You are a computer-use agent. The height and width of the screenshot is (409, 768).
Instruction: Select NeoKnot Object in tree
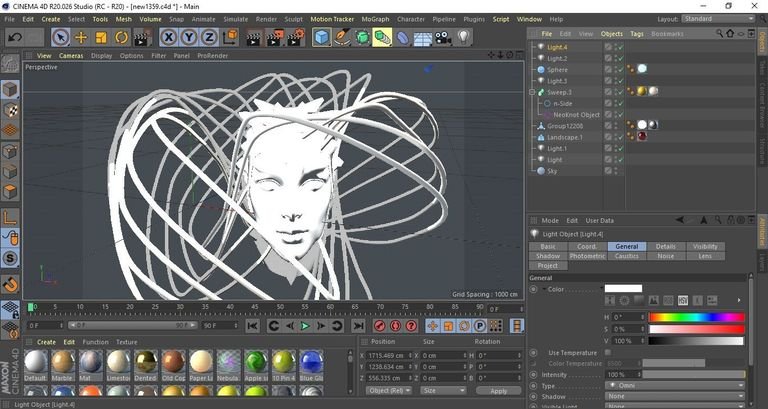(x=576, y=115)
